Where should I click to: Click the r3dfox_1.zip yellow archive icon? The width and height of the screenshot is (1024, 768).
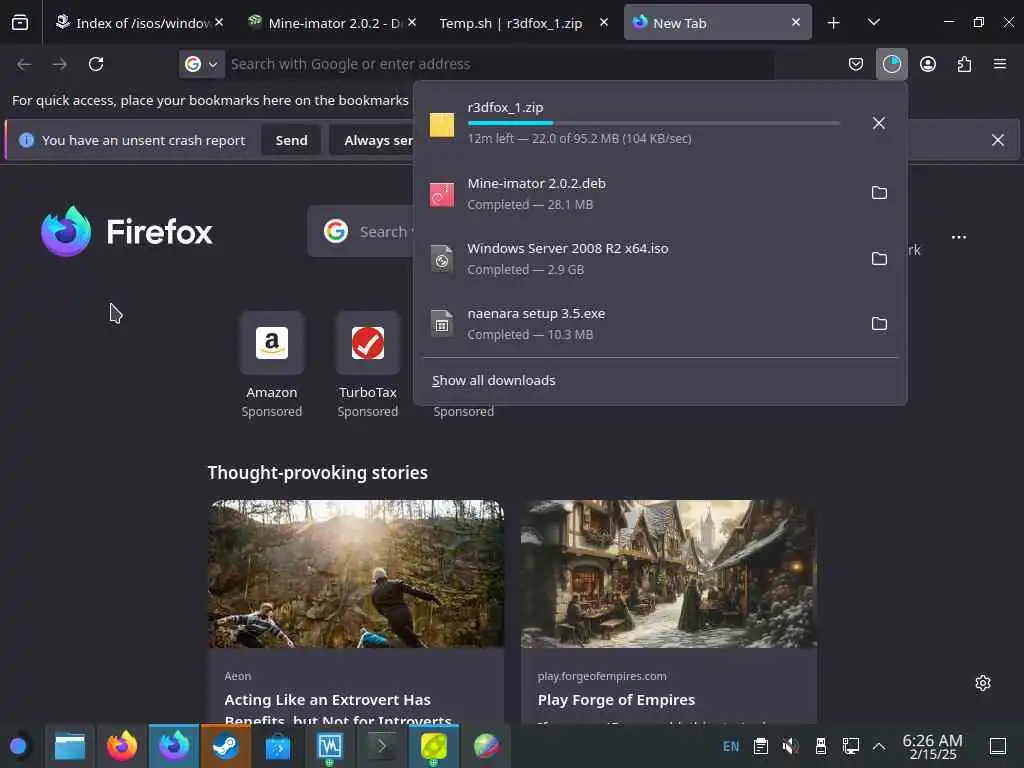(x=442, y=124)
